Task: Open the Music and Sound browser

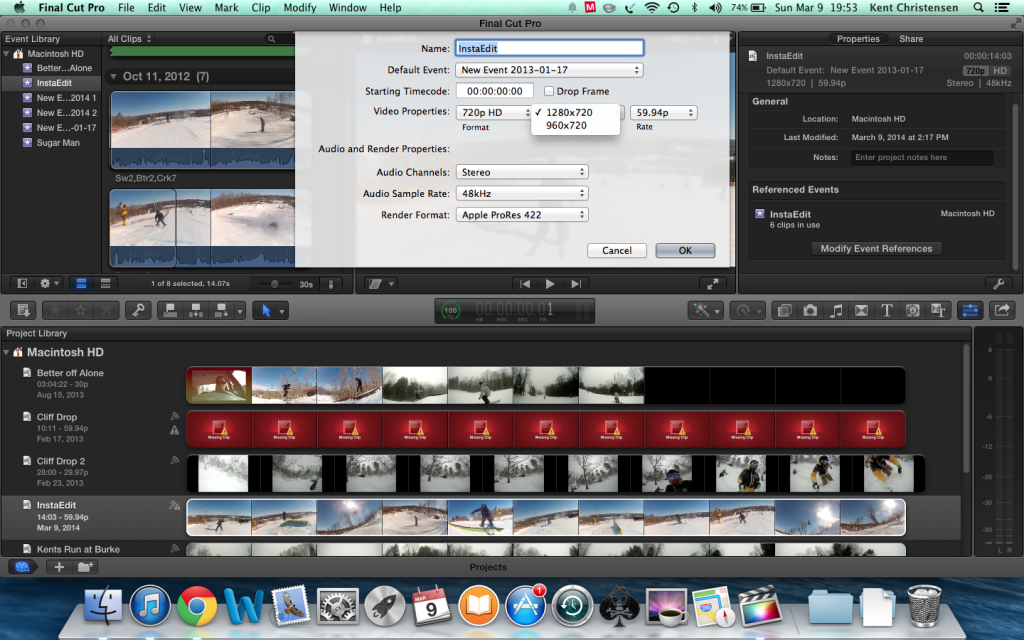Action: coord(836,311)
